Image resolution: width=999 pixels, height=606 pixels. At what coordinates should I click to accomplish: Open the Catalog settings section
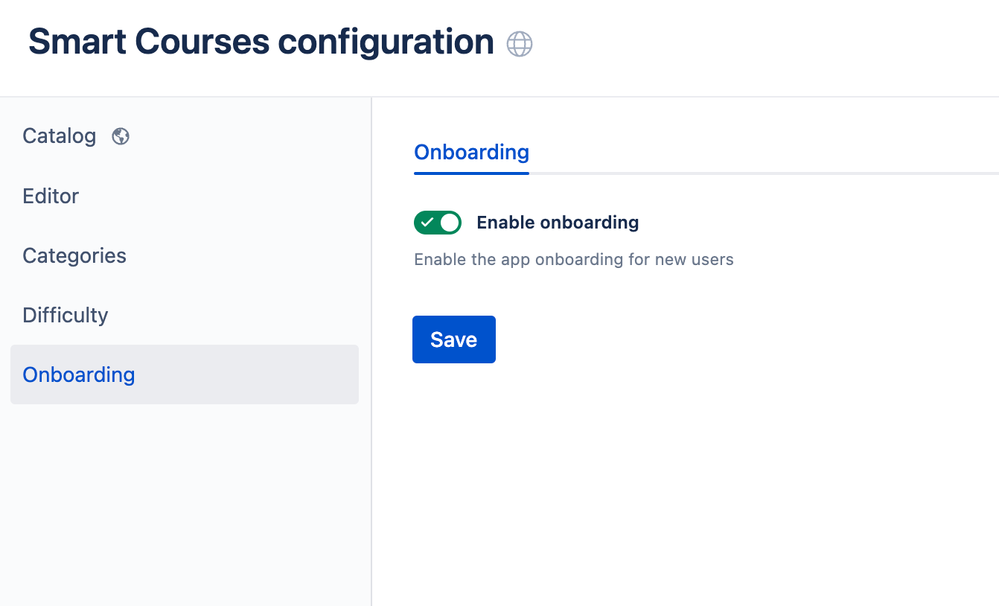click(x=59, y=136)
